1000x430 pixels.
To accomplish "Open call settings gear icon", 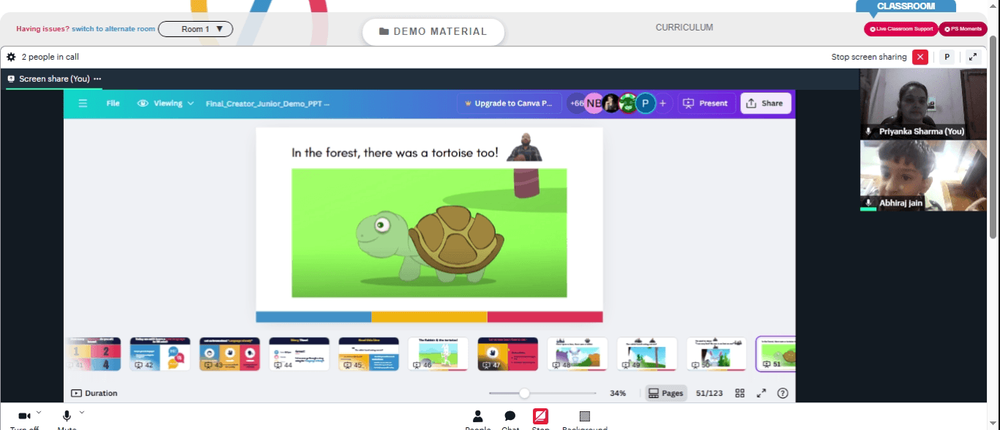I will [11, 57].
